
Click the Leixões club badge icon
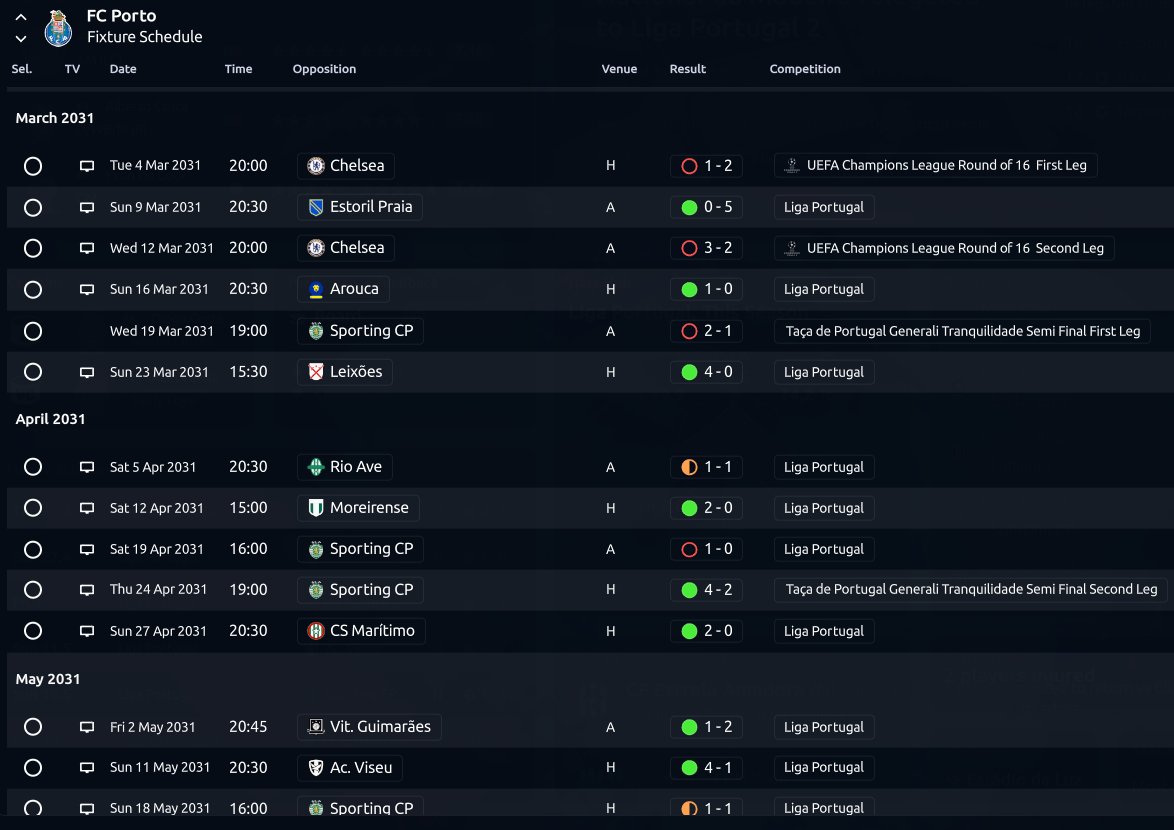pyautogui.click(x=316, y=372)
